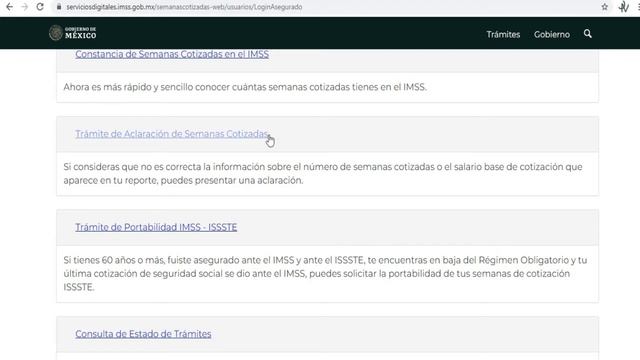
Task: Open Consulta de Estado de Trámites link
Action: 143,334
